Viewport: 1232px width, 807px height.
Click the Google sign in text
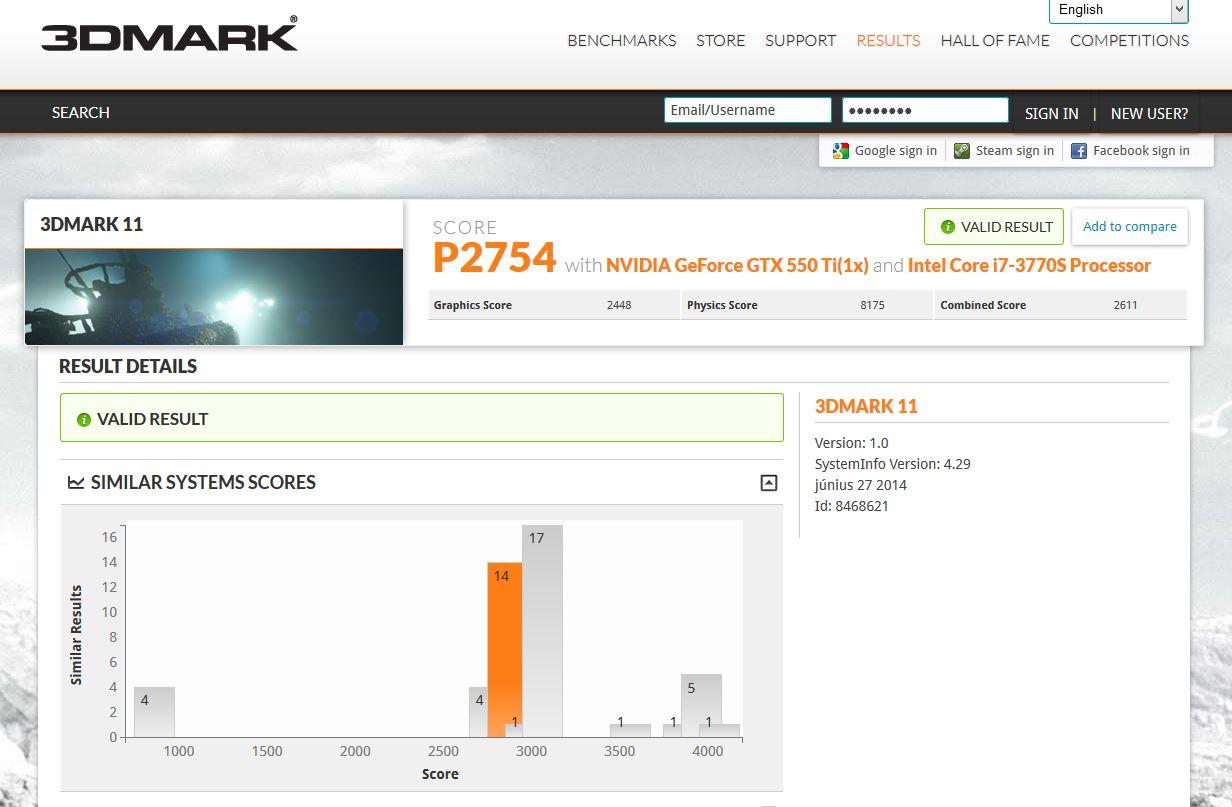point(896,151)
